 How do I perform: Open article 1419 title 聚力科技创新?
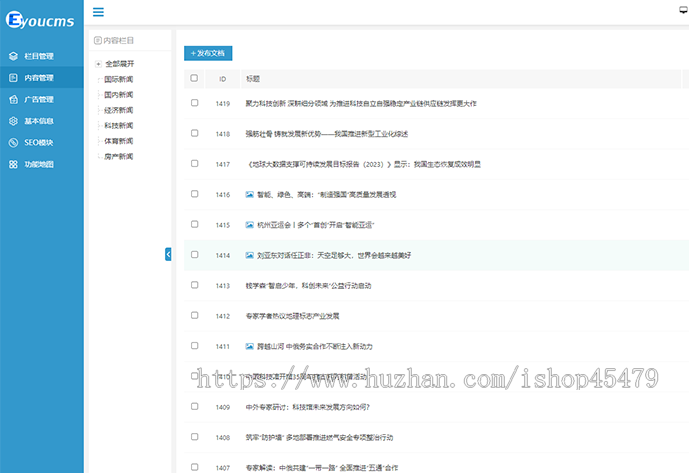click(x=361, y=104)
